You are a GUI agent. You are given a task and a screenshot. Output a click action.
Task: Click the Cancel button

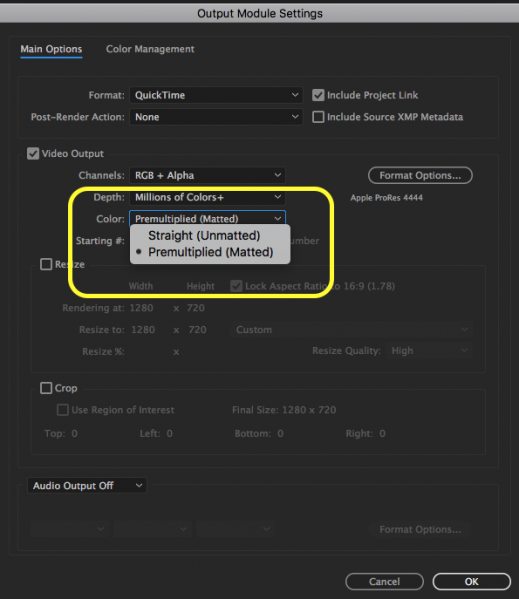(x=384, y=581)
